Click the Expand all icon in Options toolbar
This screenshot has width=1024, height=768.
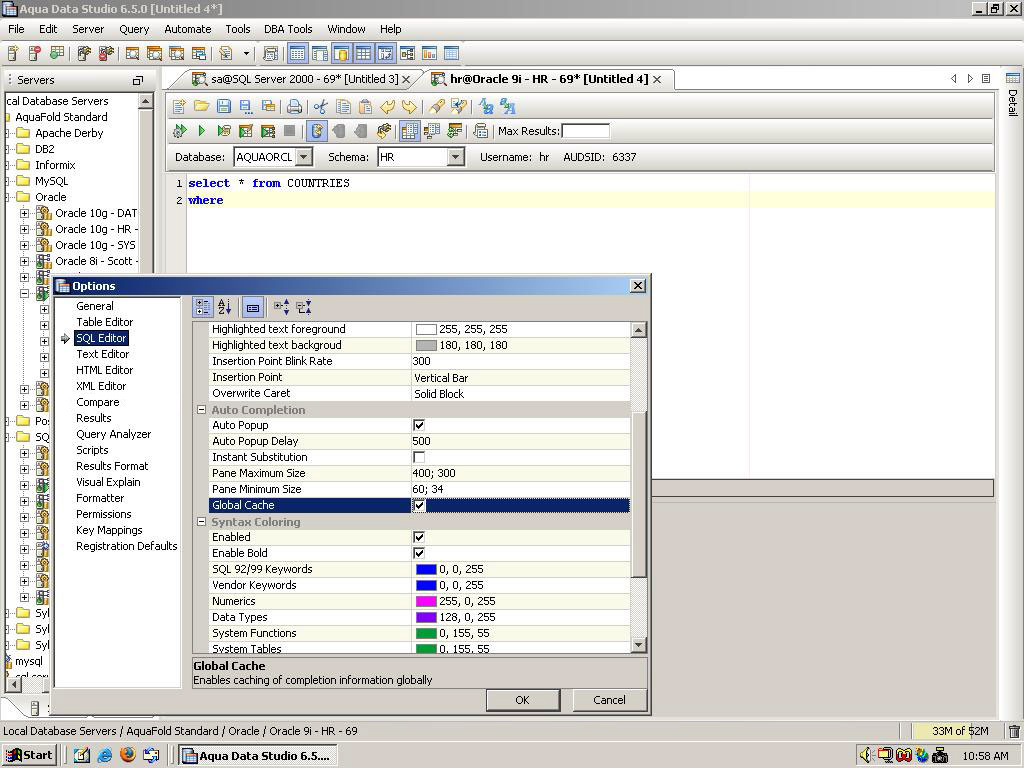click(x=281, y=306)
